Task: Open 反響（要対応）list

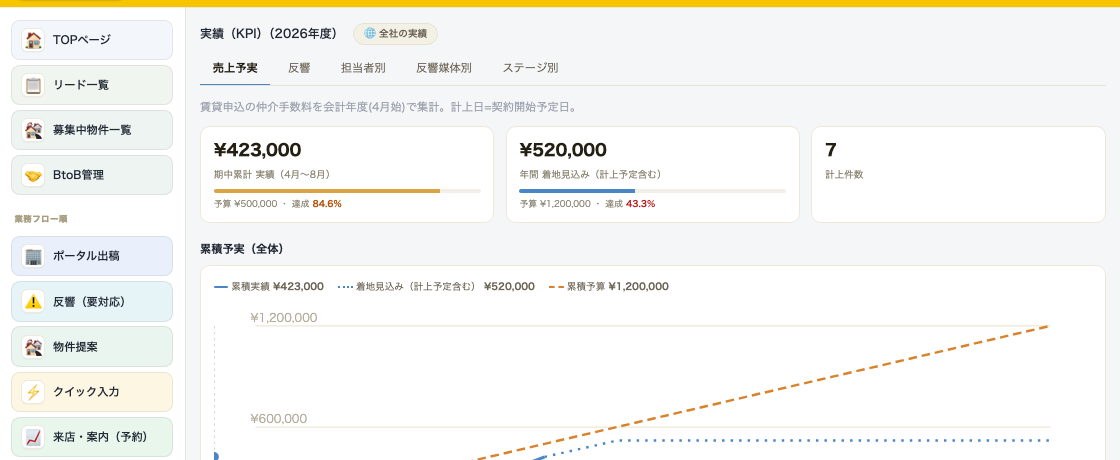Action: (x=92, y=301)
